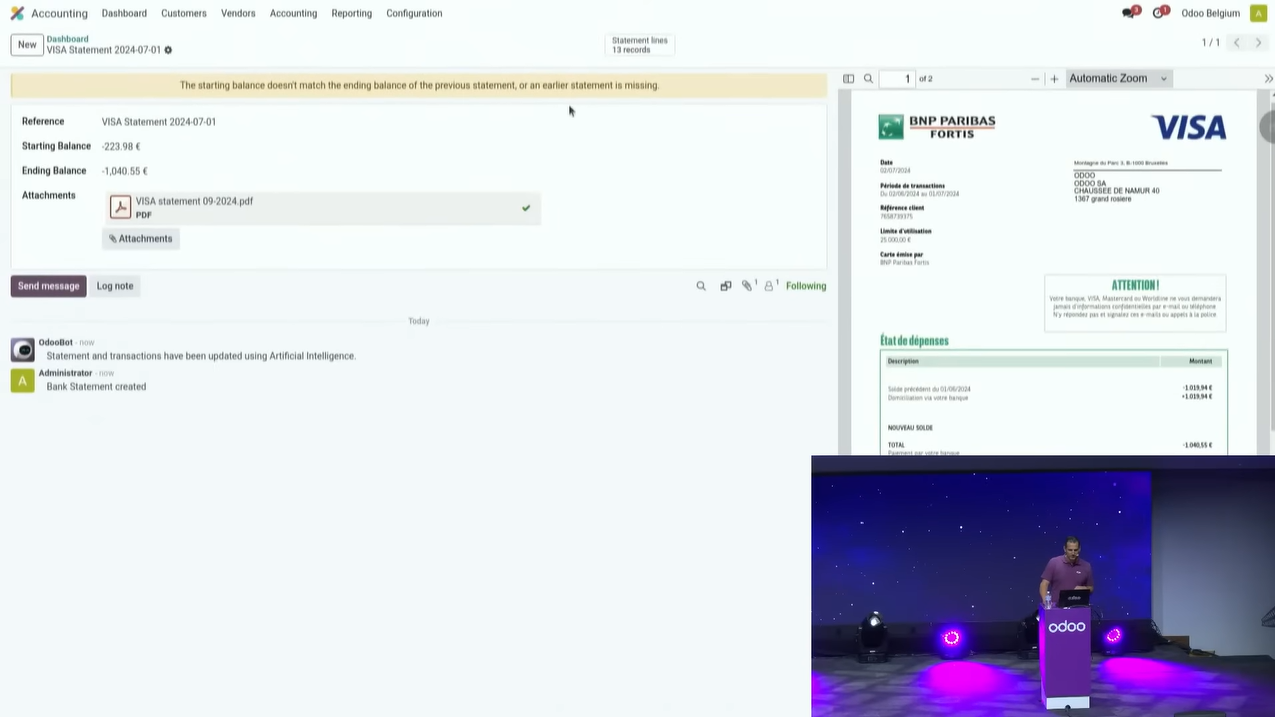
Task: Click the green checkmark on the attachment
Action: pos(526,208)
